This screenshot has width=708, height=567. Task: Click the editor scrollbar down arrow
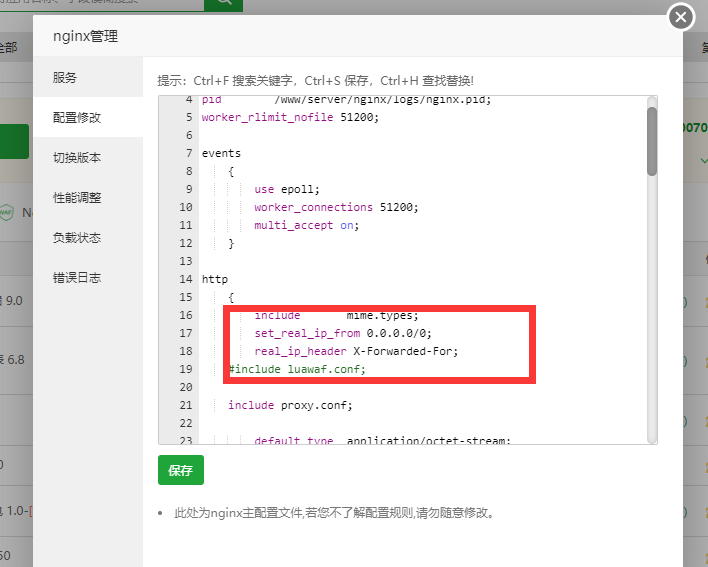coord(651,437)
